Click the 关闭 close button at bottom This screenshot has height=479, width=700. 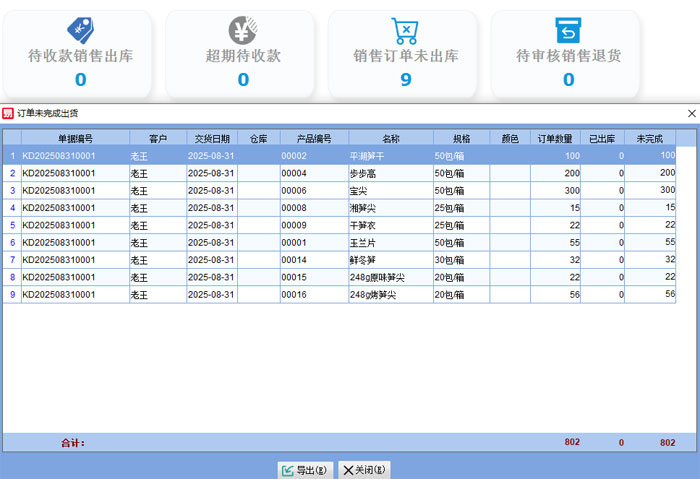click(364, 469)
